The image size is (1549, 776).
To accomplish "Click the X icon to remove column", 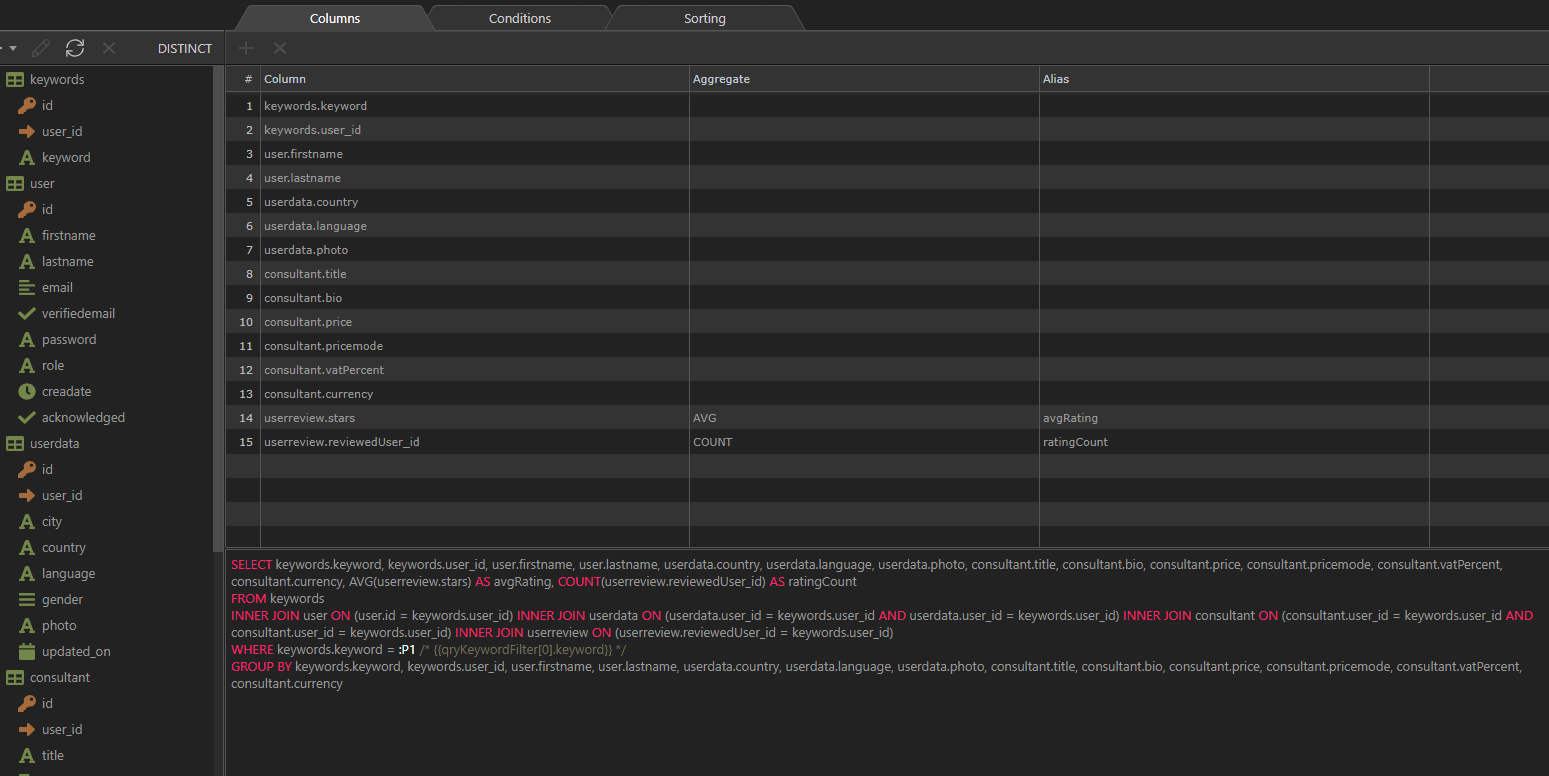I will tap(280, 48).
